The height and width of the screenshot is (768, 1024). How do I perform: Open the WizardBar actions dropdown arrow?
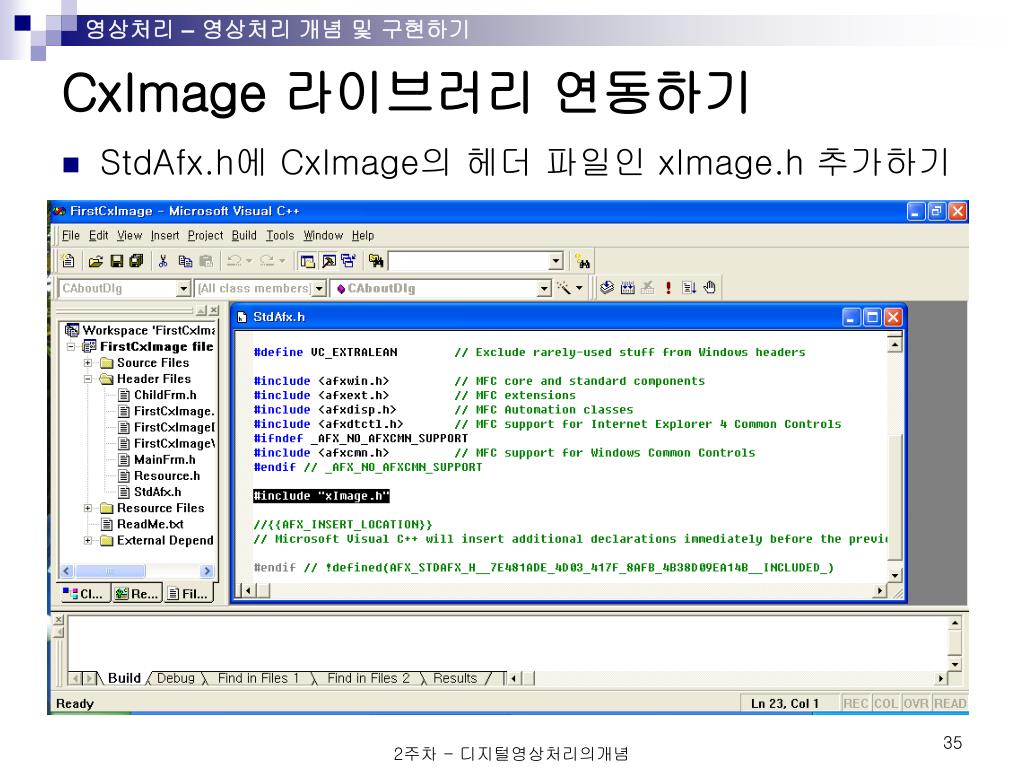tap(579, 288)
